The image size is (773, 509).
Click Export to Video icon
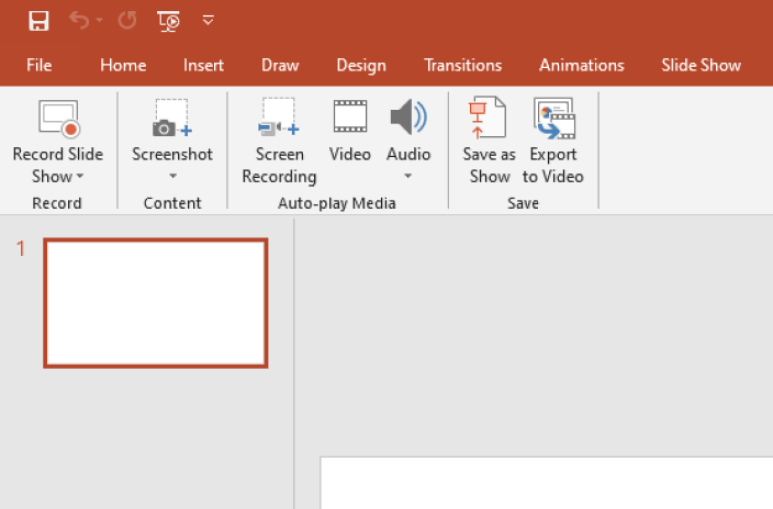[x=554, y=118]
